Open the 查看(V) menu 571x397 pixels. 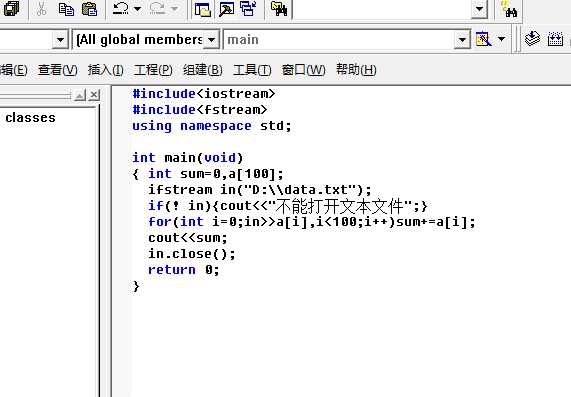(58, 70)
